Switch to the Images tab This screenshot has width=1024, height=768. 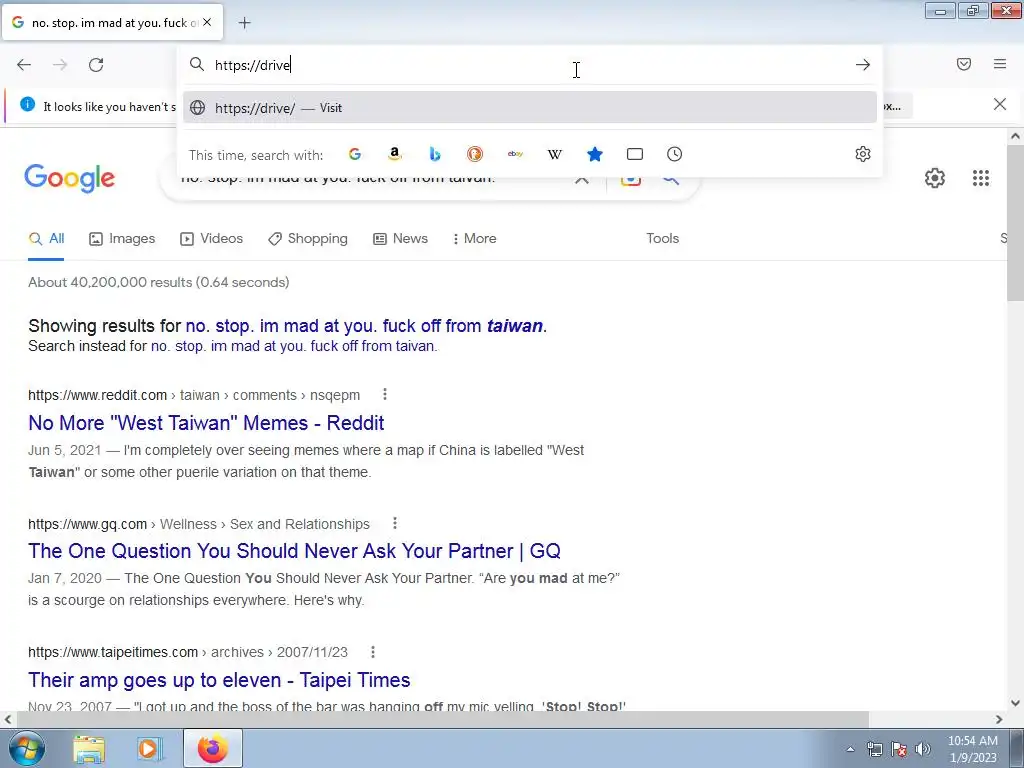point(122,238)
